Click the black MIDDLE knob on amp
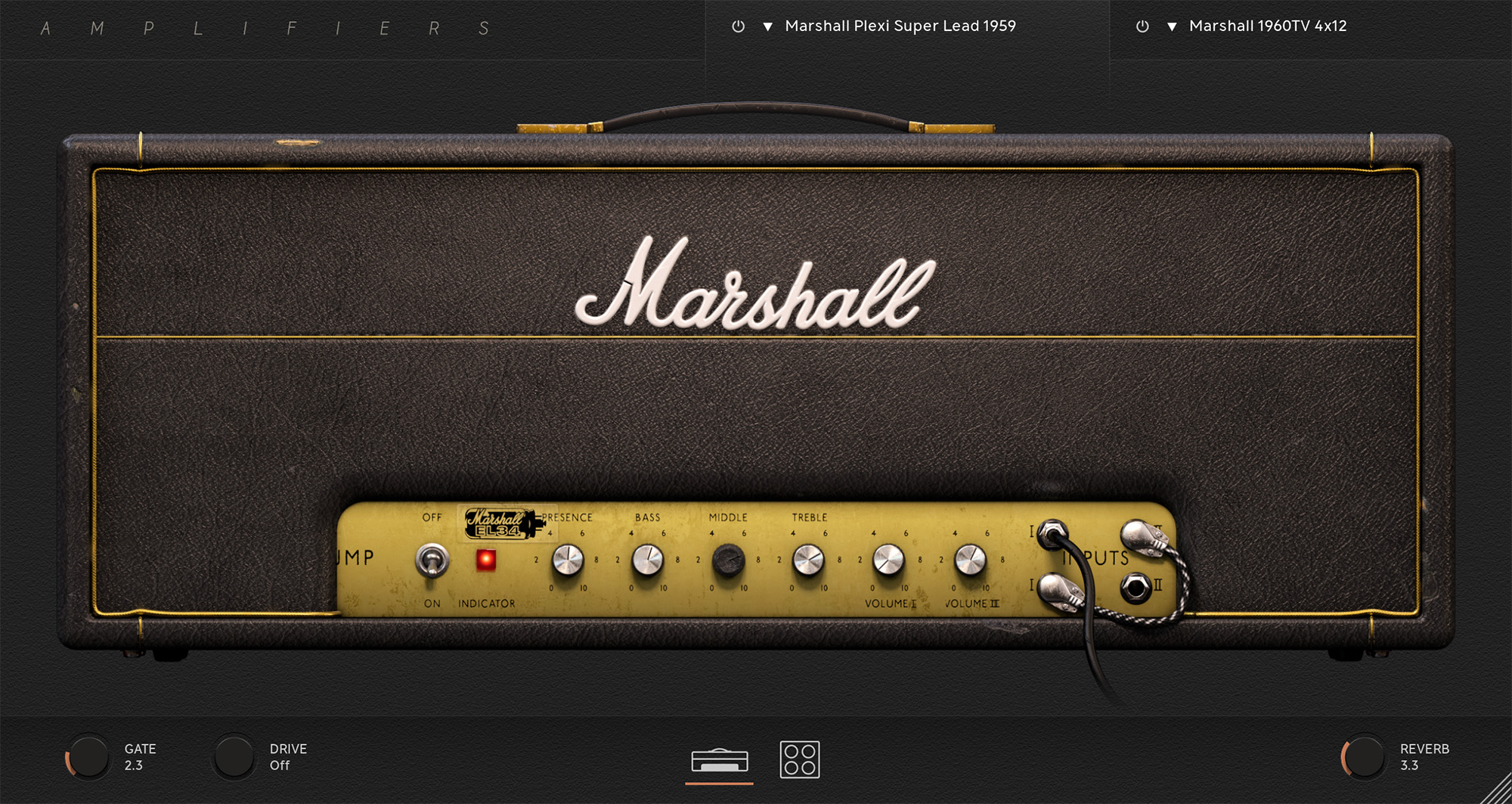 (x=728, y=561)
